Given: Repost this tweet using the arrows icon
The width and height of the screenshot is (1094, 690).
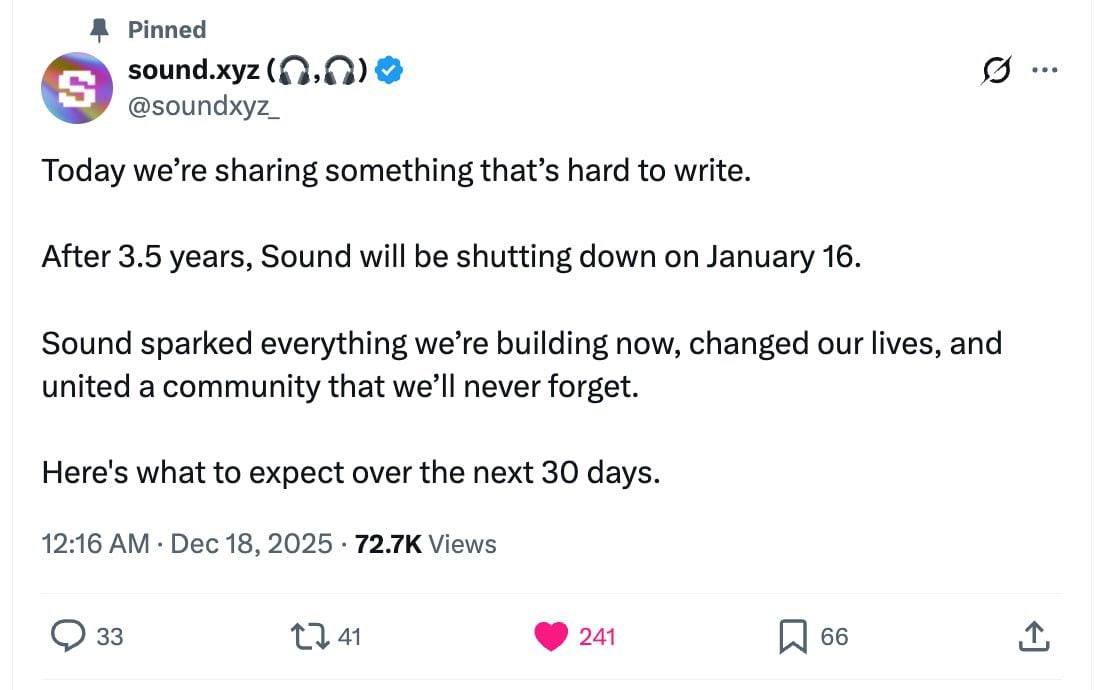Looking at the screenshot, I should 304,636.
